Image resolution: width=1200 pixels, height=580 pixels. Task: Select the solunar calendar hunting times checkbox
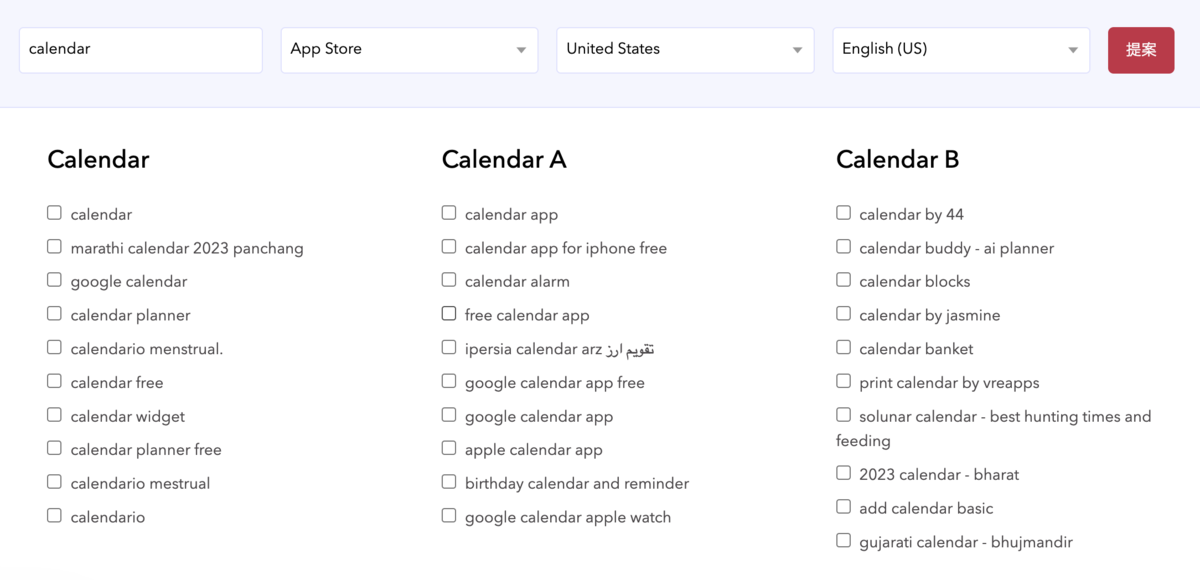[x=843, y=415]
